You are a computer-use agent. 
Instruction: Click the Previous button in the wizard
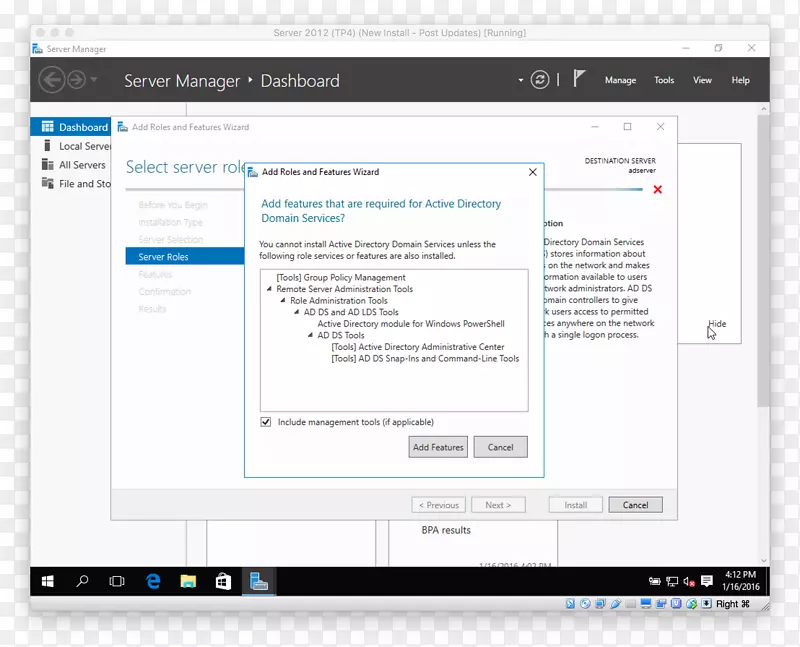click(438, 504)
